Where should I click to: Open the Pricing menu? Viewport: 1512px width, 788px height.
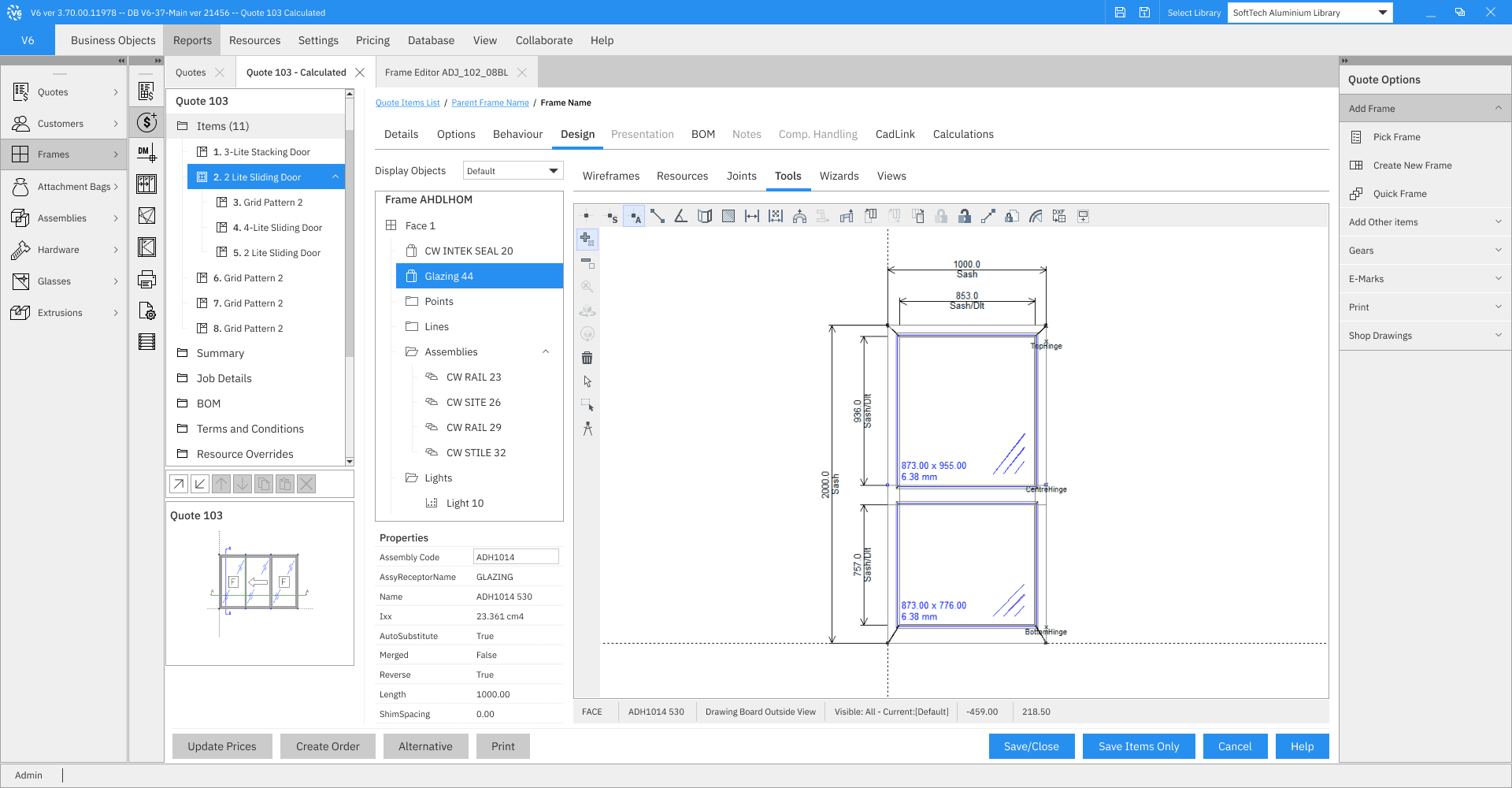click(372, 40)
